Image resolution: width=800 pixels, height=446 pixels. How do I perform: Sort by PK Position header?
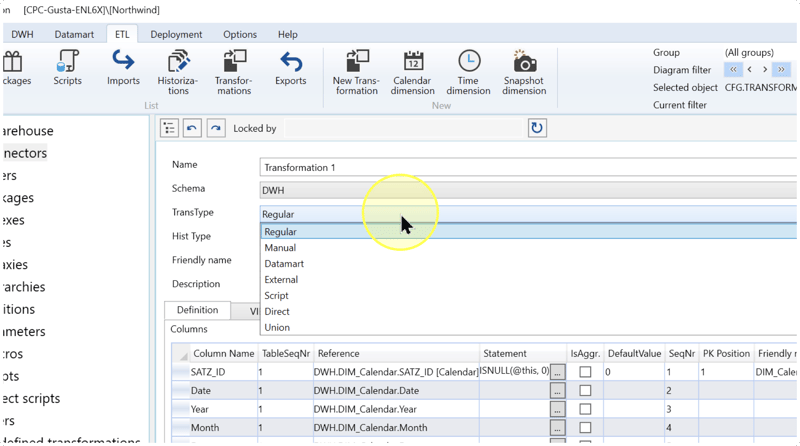(726, 354)
